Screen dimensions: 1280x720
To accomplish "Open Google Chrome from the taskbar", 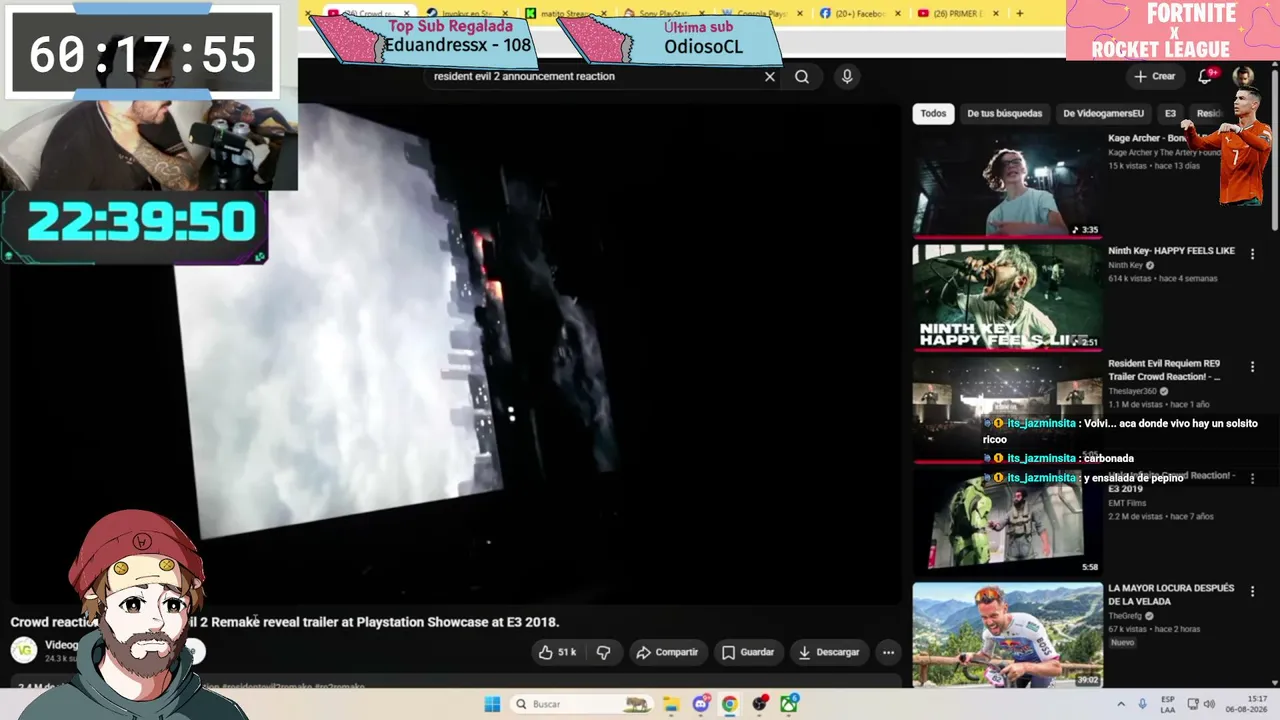I will tap(730, 704).
